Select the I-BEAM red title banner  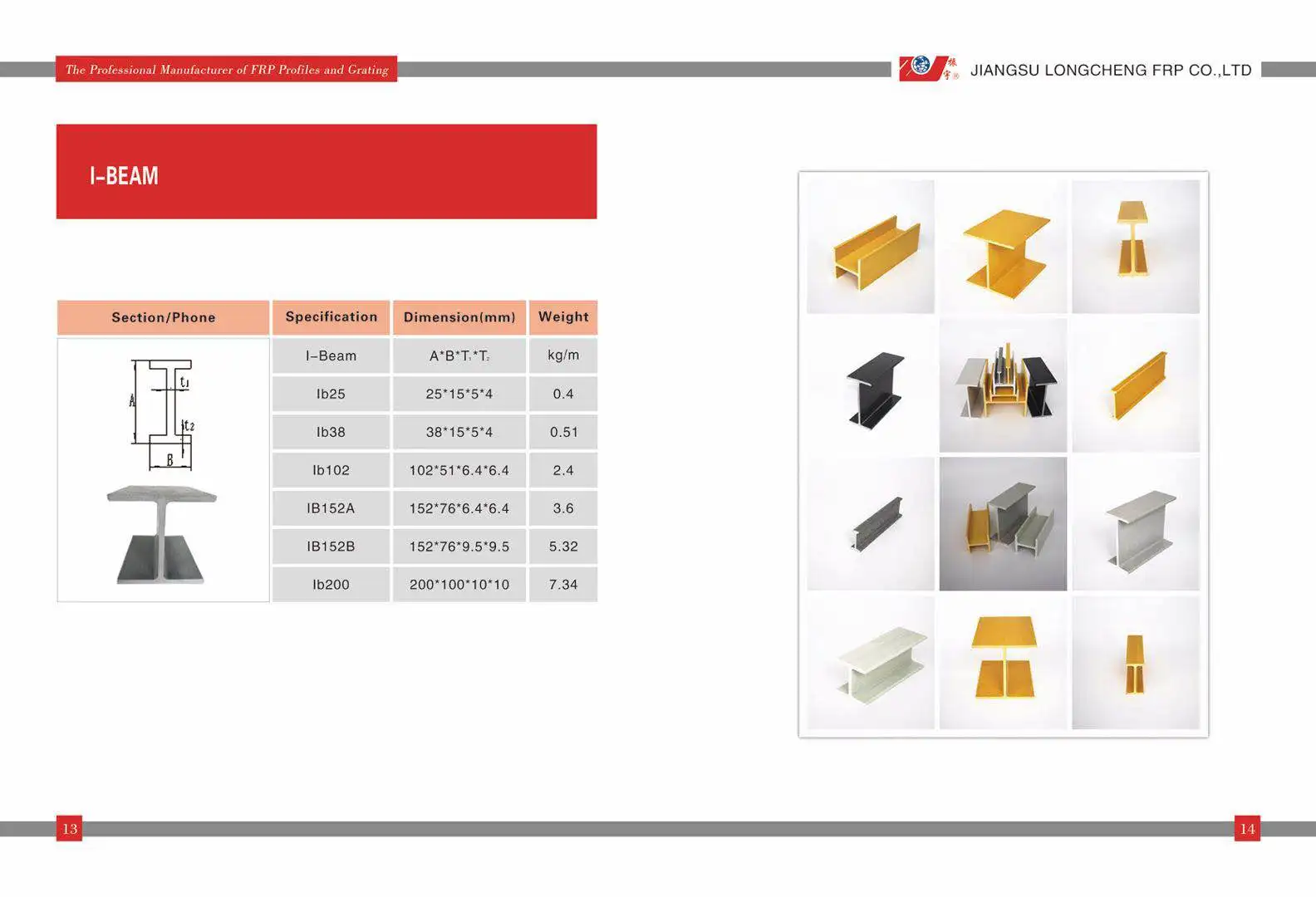pos(327,172)
